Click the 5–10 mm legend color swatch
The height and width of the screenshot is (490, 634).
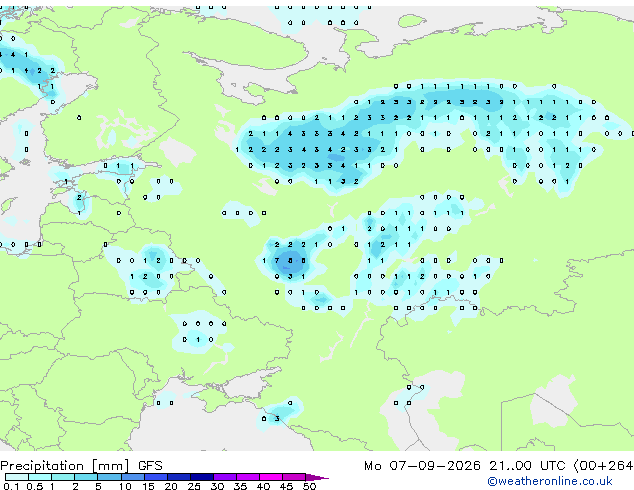click(109, 477)
